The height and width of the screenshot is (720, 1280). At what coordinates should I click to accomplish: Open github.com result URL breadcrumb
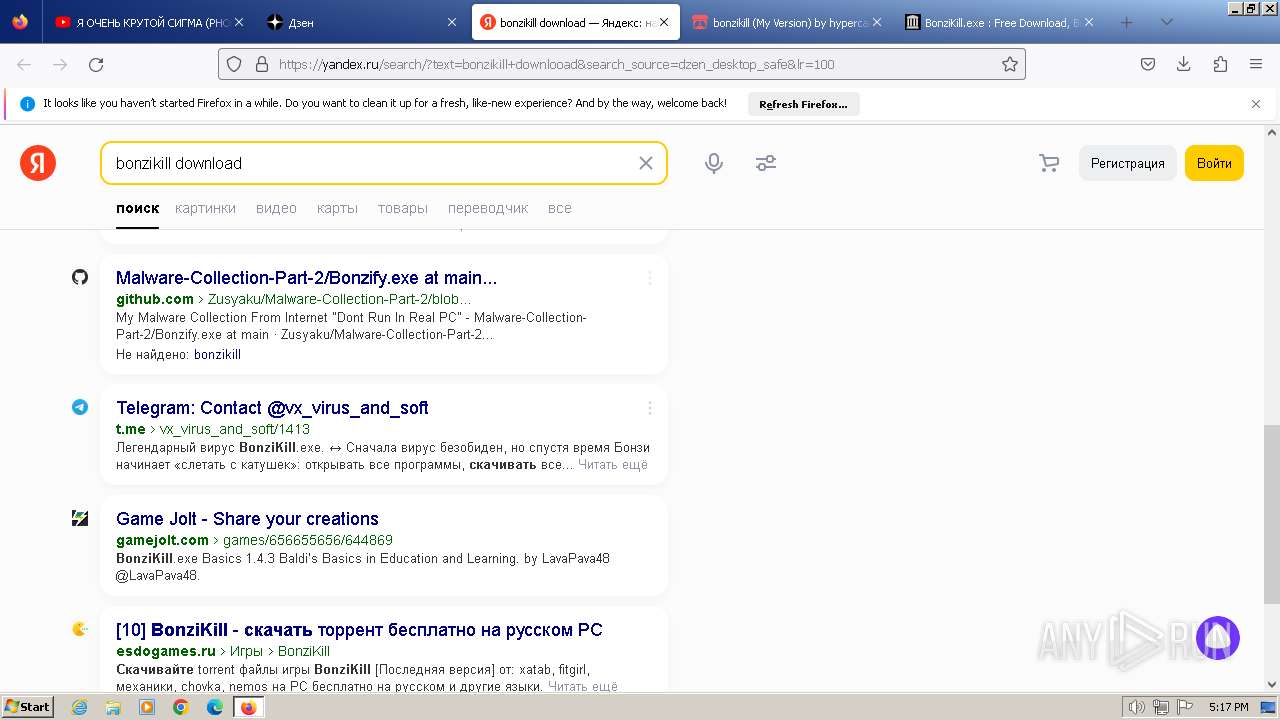[293, 299]
